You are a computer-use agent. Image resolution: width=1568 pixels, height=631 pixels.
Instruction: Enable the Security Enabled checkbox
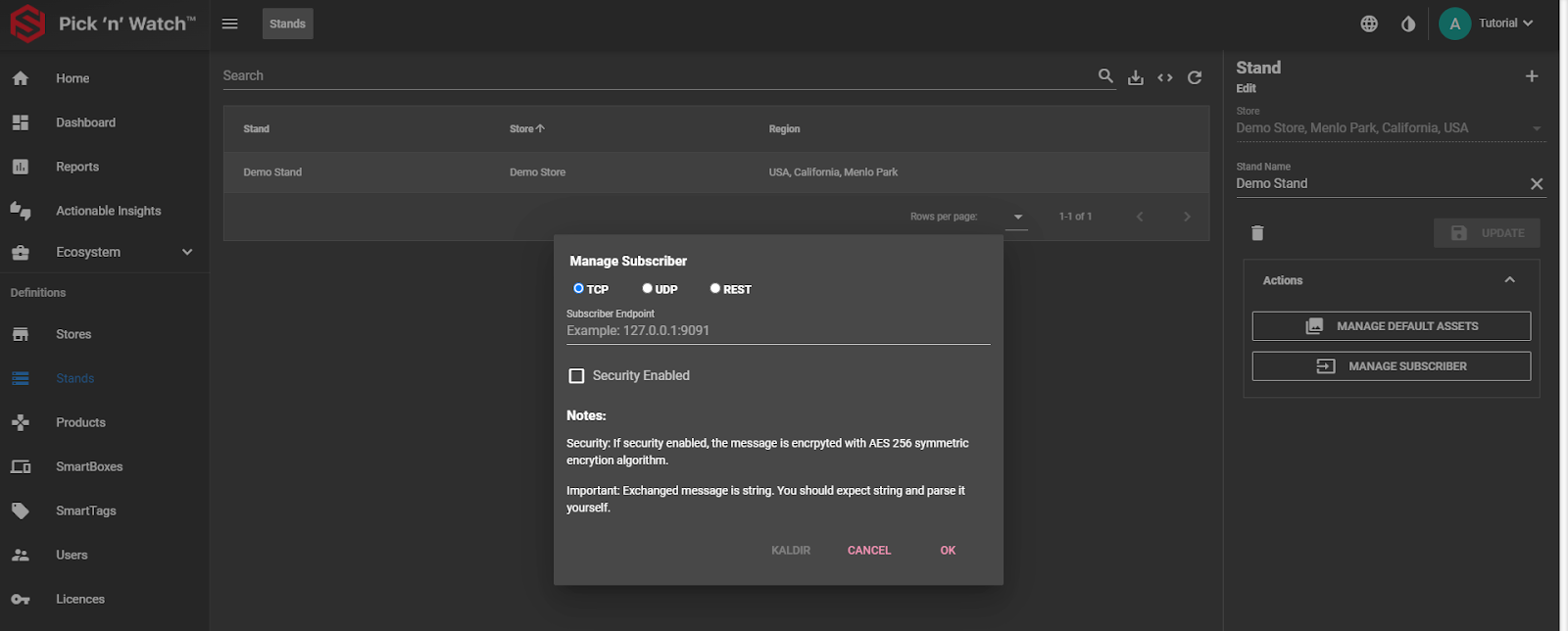[x=577, y=375]
